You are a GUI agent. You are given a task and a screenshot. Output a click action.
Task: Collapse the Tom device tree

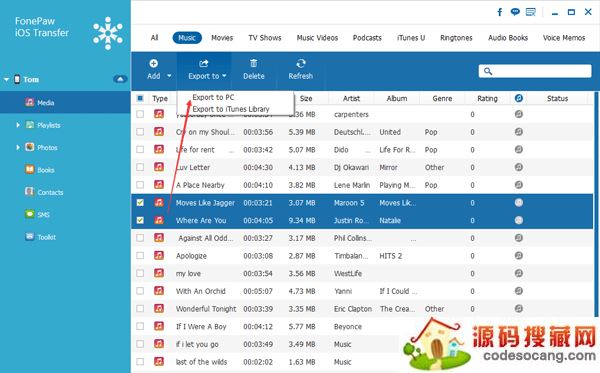(x=6, y=80)
